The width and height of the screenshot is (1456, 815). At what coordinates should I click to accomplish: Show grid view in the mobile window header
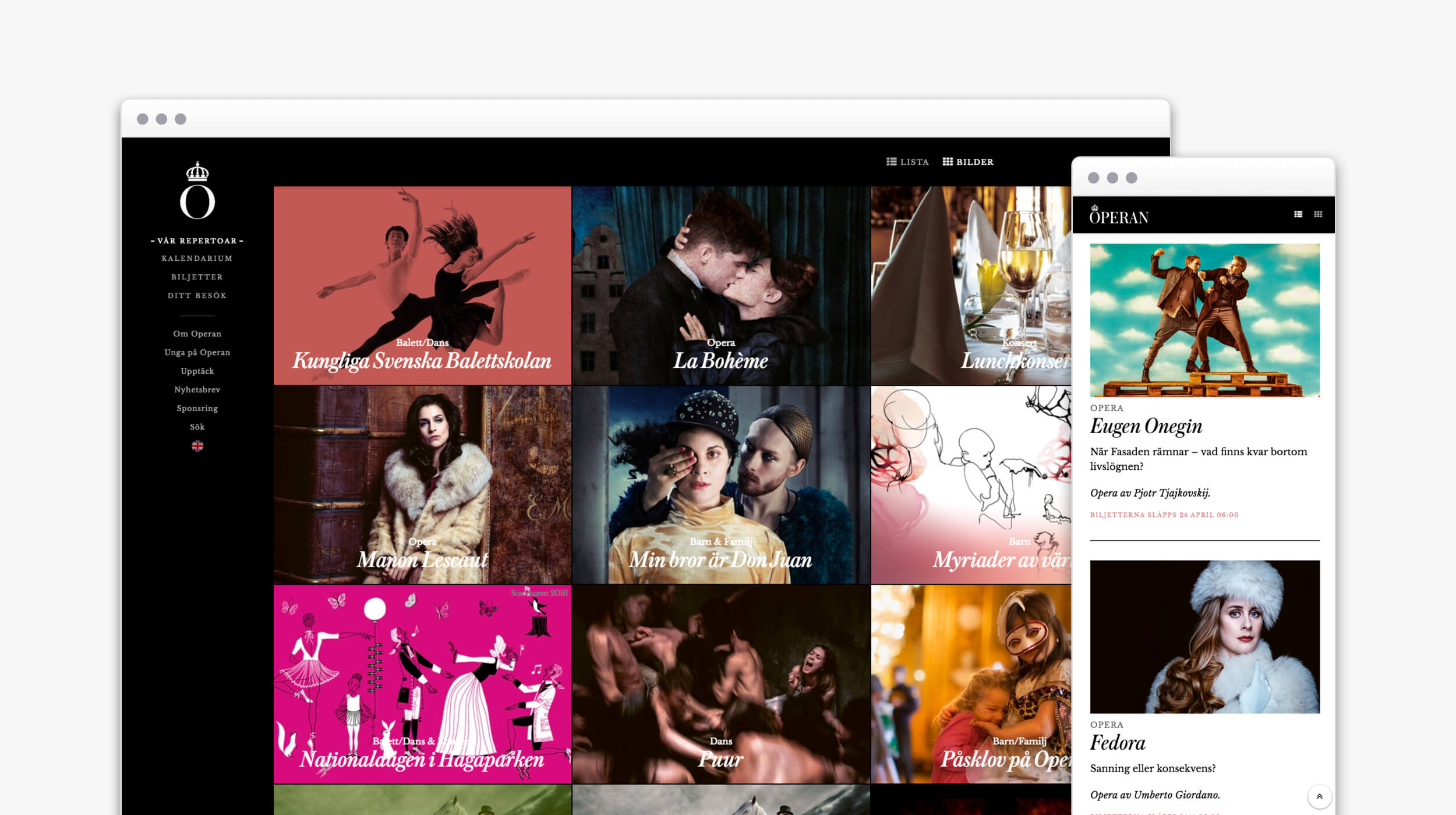[x=1318, y=214]
